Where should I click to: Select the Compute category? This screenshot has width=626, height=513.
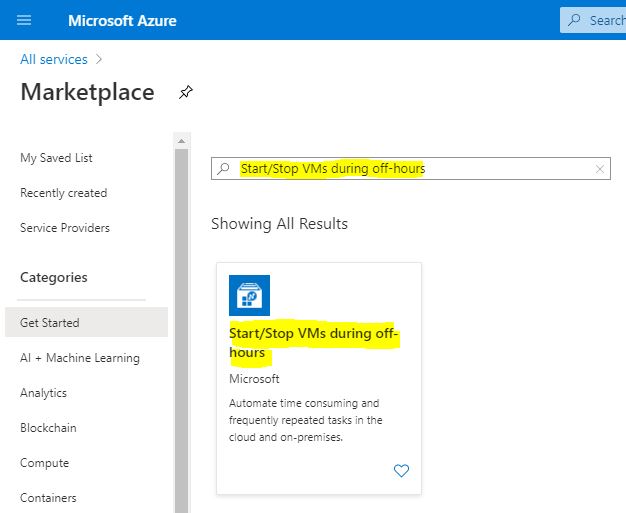(44, 463)
